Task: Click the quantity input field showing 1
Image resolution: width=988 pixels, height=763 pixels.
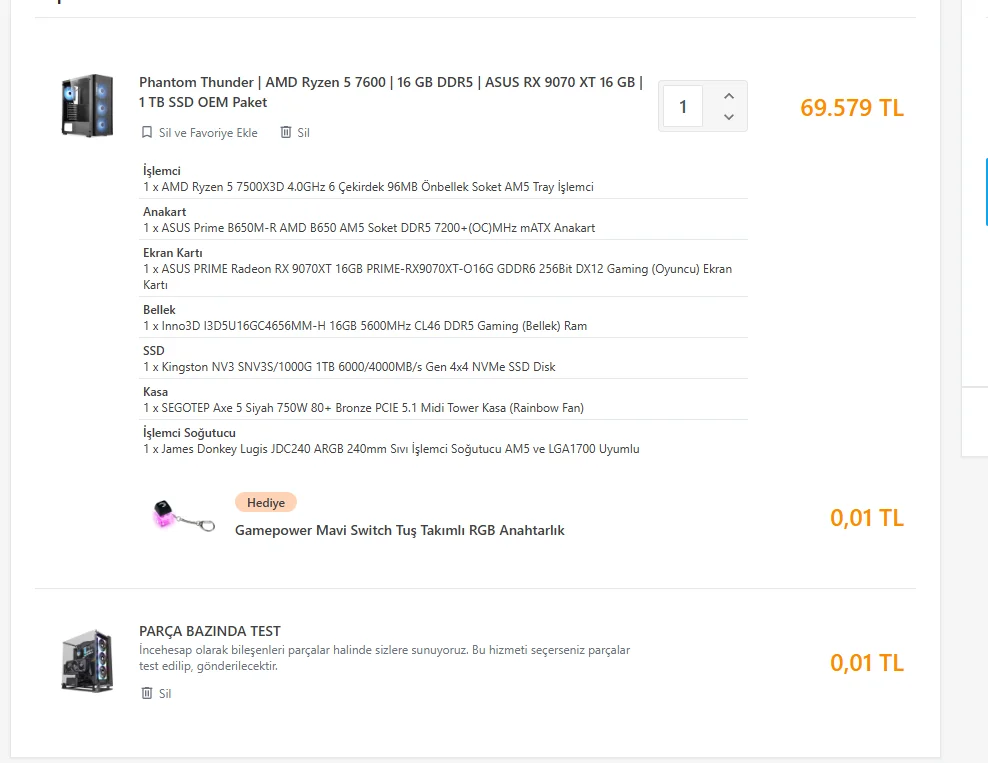Action: [683, 106]
